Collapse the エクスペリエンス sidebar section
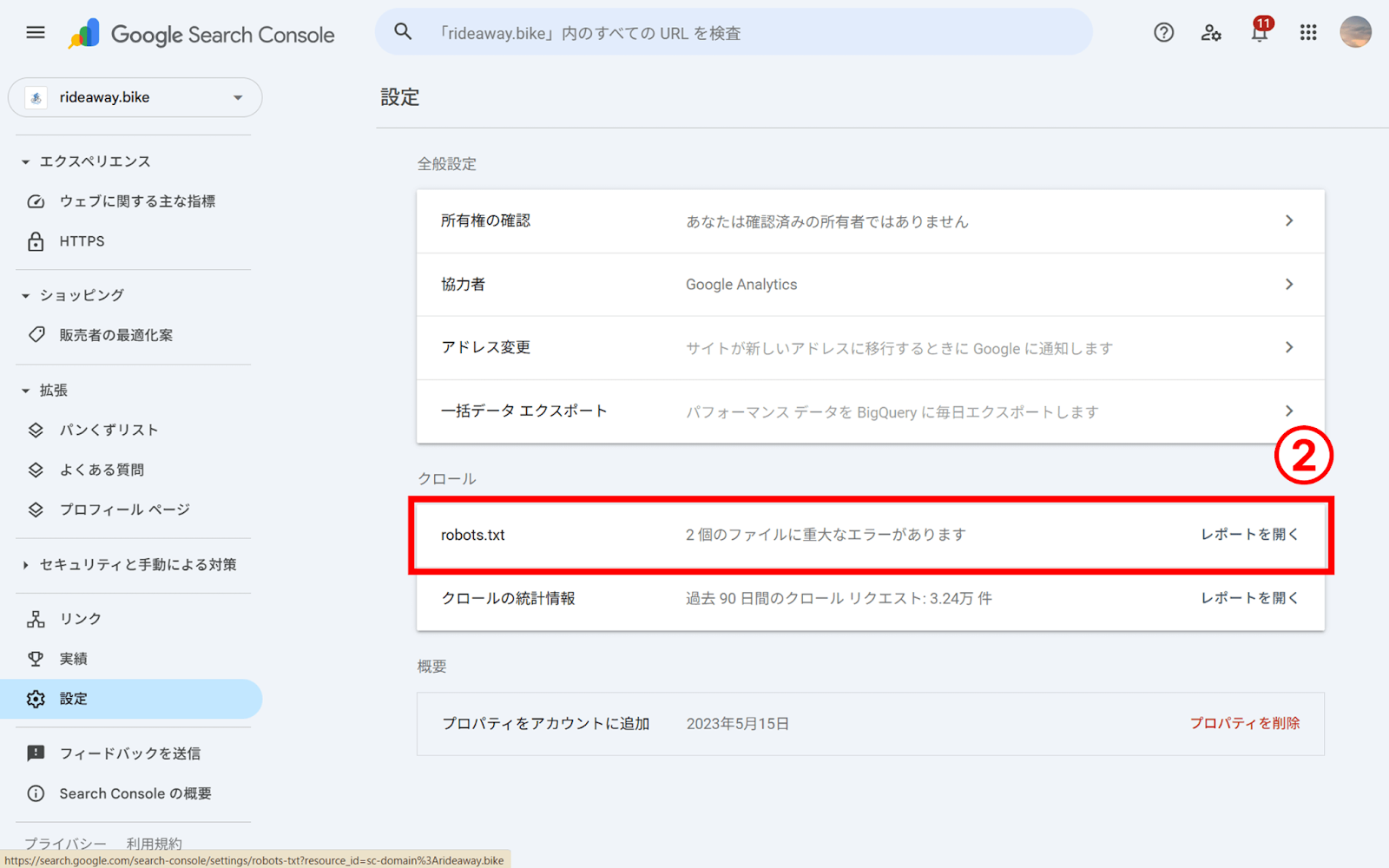1389x868 pixels. tap(23, 161)
